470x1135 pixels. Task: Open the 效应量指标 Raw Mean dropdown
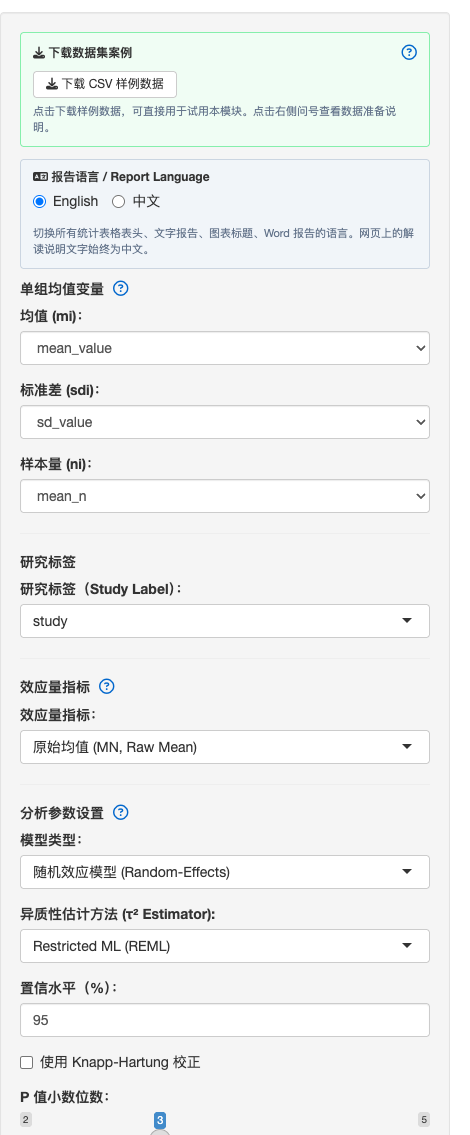(x=224, y=747)
